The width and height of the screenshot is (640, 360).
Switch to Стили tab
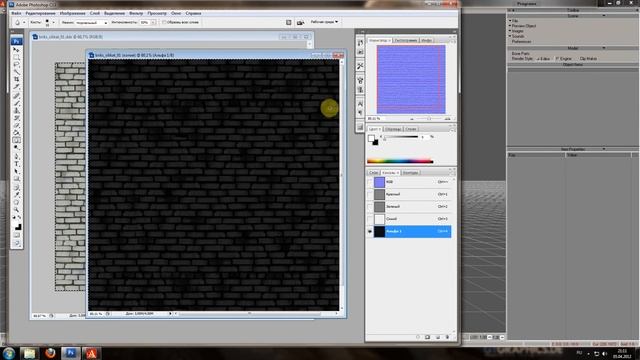[x=411, y=129]
